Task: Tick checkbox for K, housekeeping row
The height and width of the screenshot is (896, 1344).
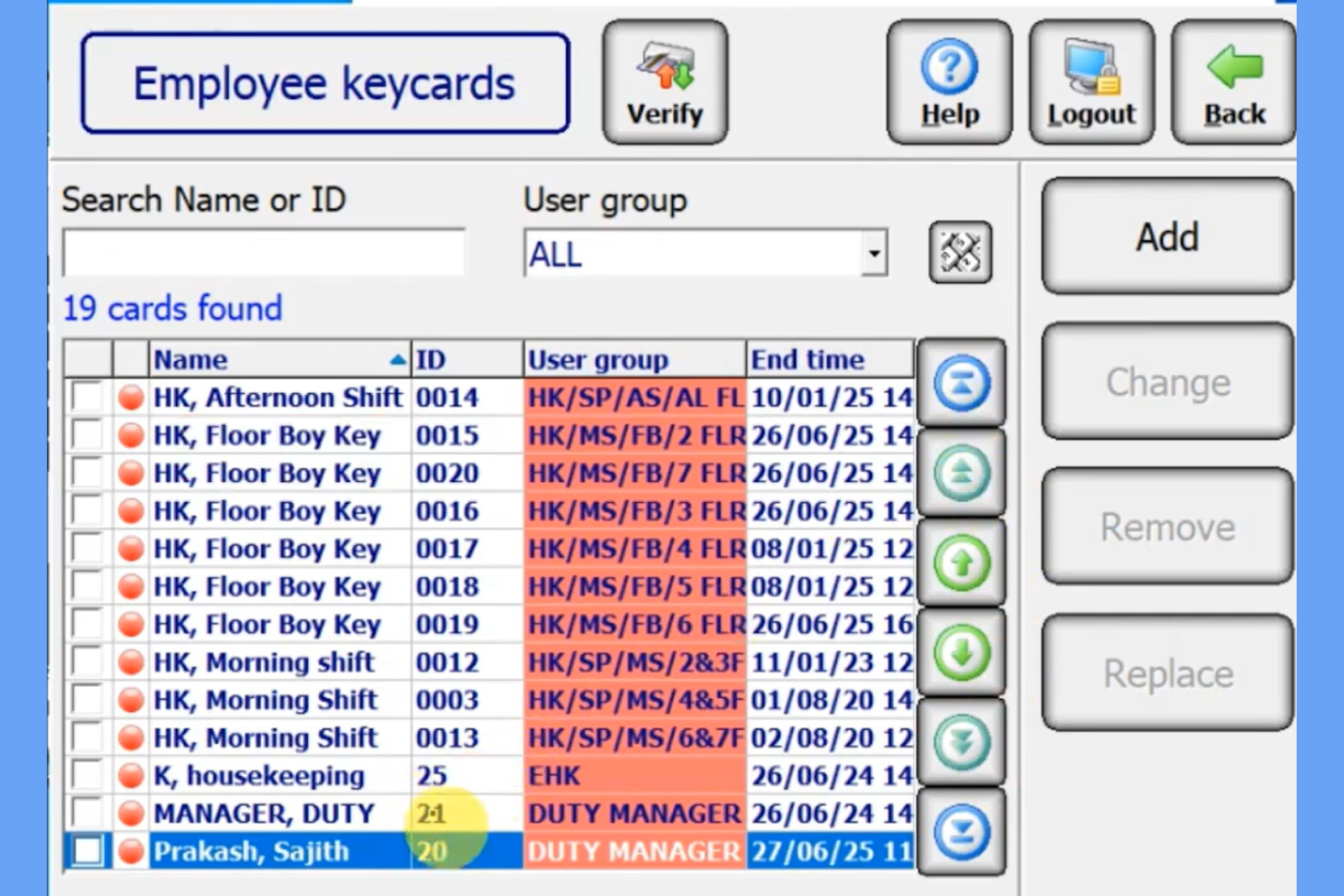Action: pos(87,775)
